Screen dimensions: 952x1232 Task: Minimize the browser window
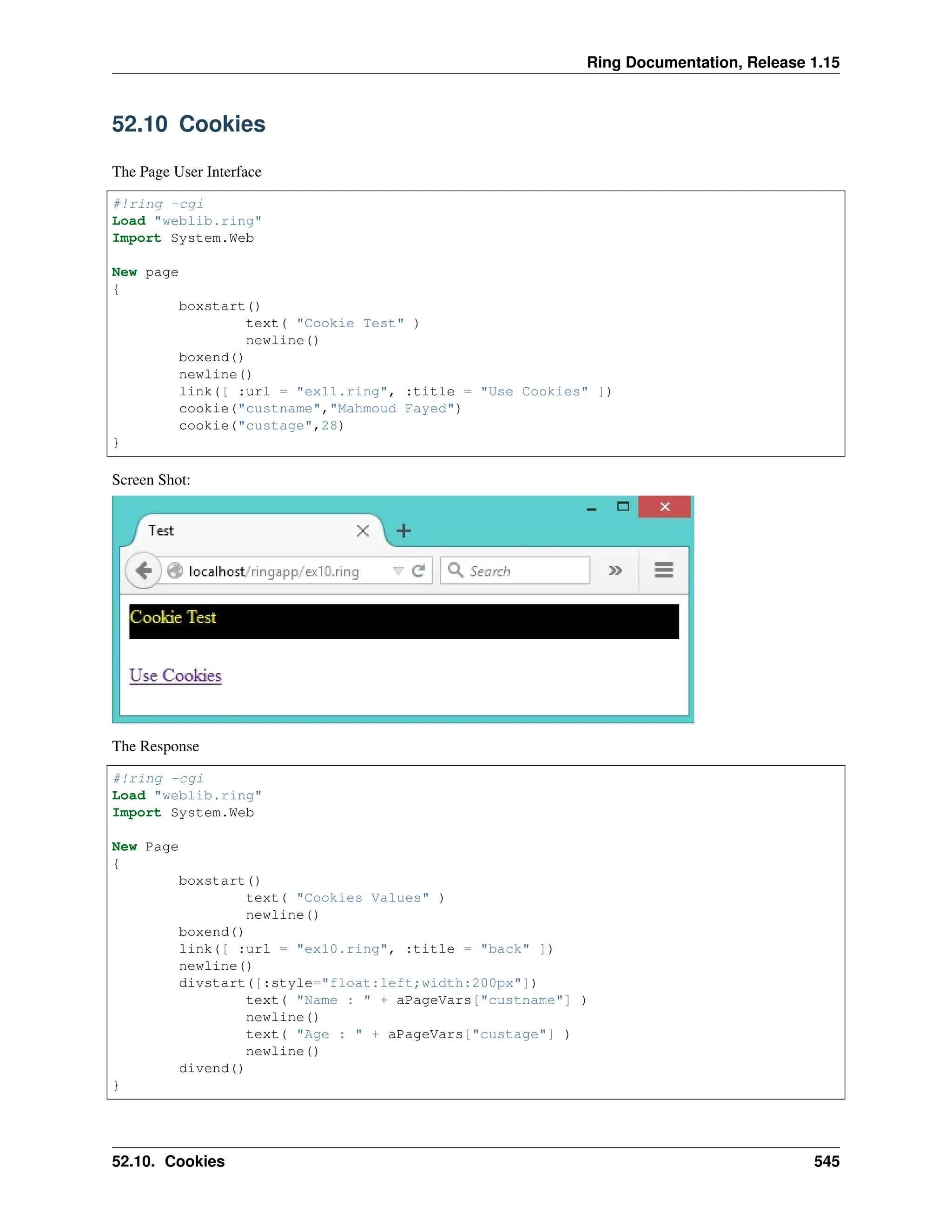(591, 508)
